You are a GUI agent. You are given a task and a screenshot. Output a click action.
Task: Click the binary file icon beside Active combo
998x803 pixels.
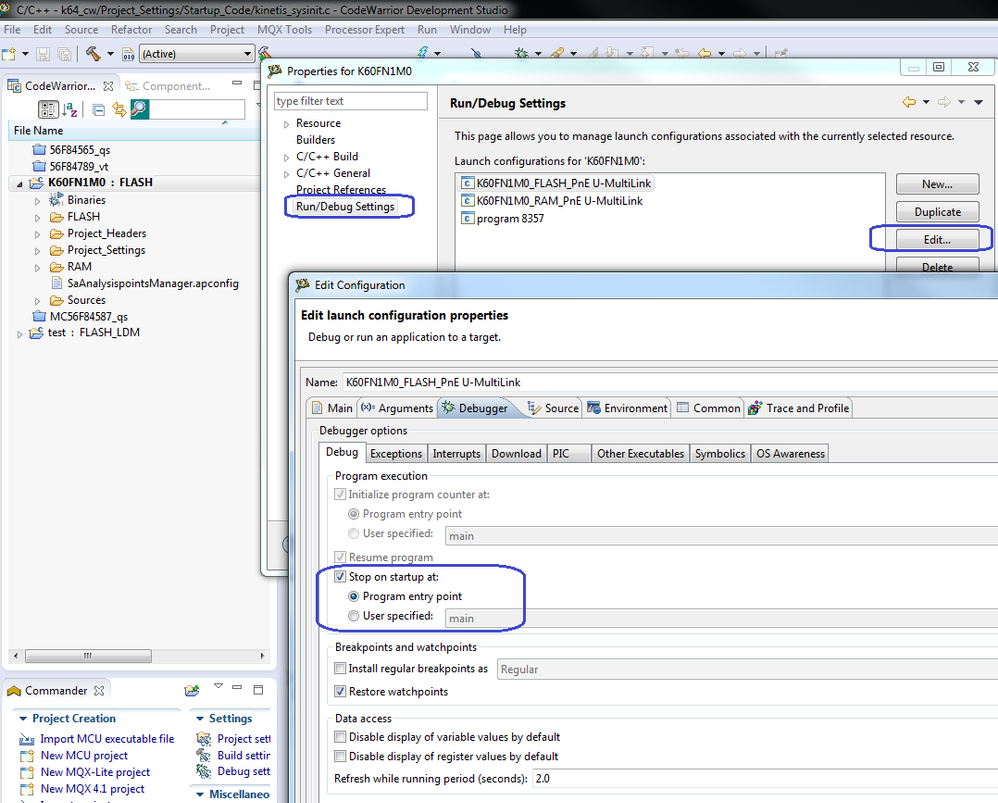tap(128, 54)
